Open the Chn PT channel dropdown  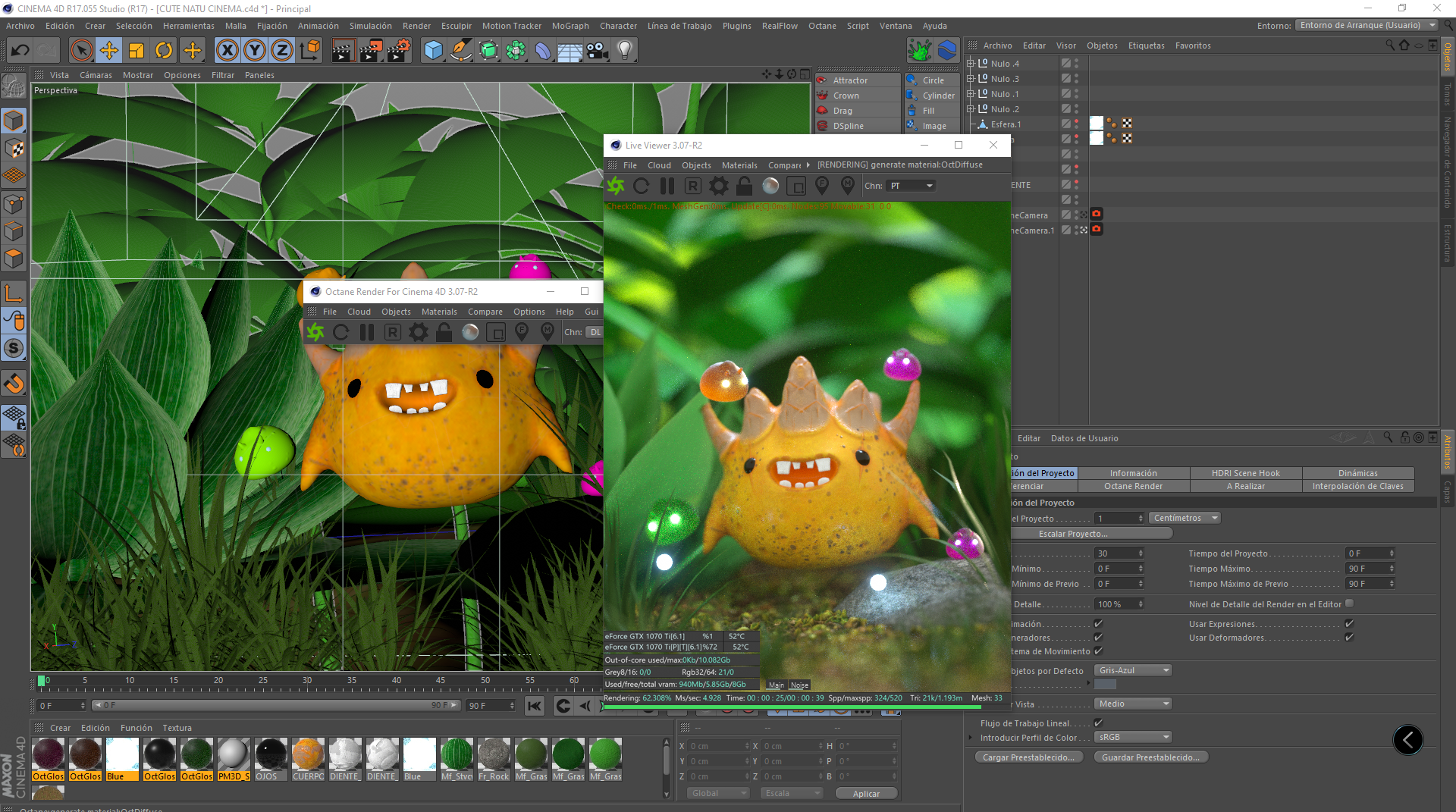coord(912,186)
